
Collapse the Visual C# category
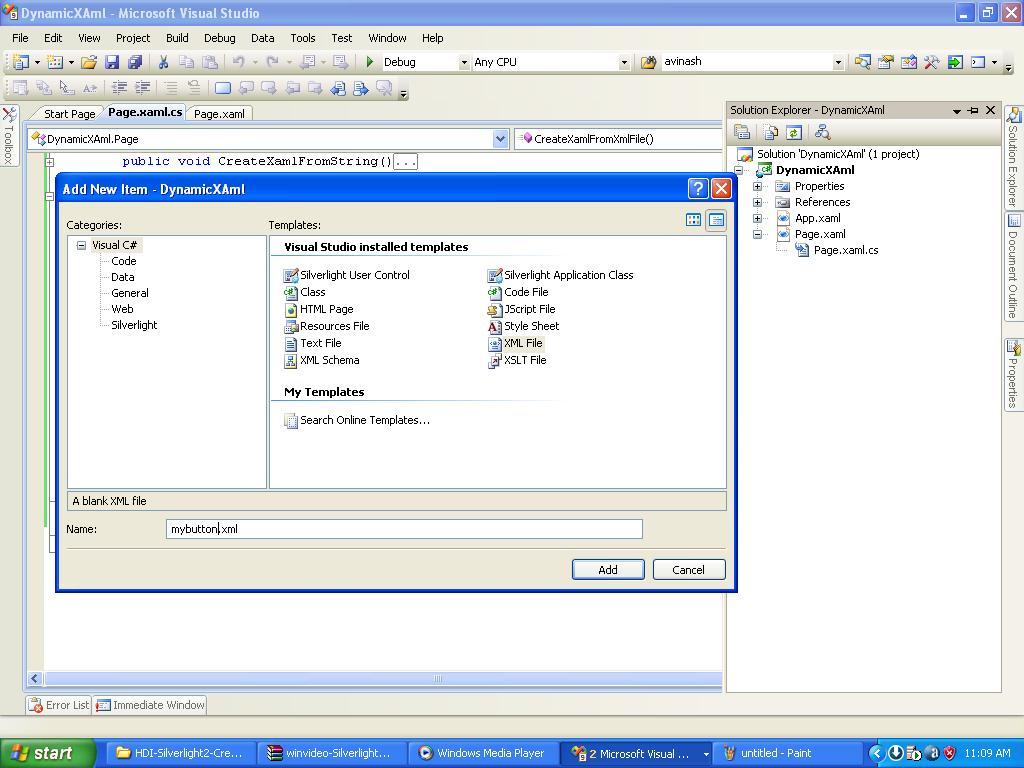pyautogui.click(x=82, y=246)
